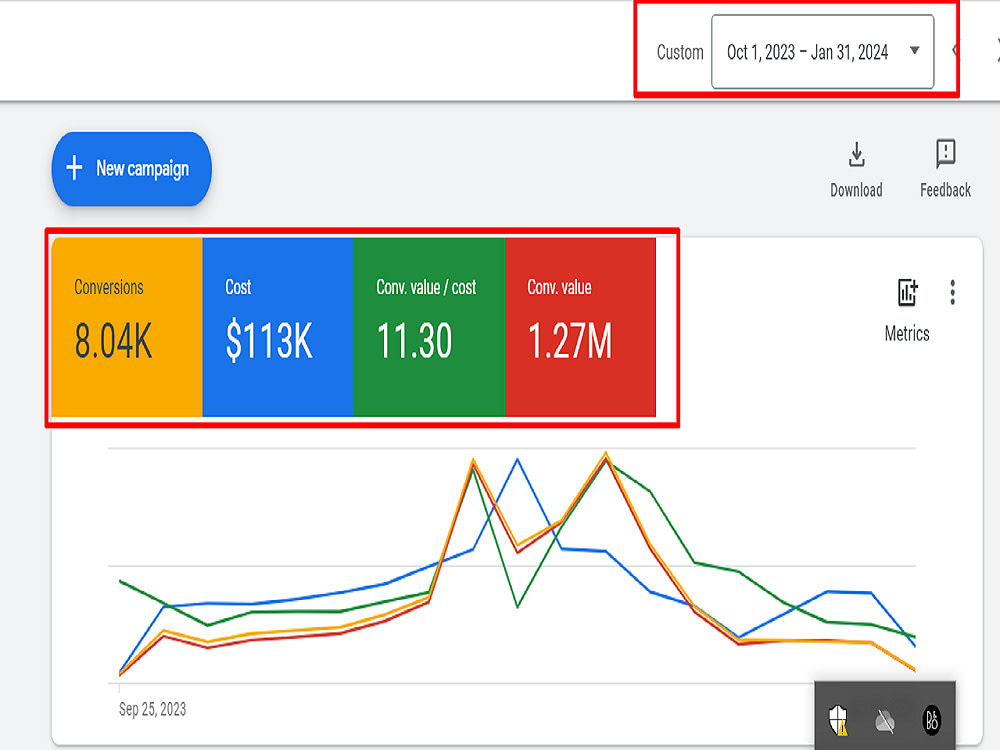Click the security shield tray icon
Image resolution: width=1000 pixels, height=750 pixels.
point(838,721)
